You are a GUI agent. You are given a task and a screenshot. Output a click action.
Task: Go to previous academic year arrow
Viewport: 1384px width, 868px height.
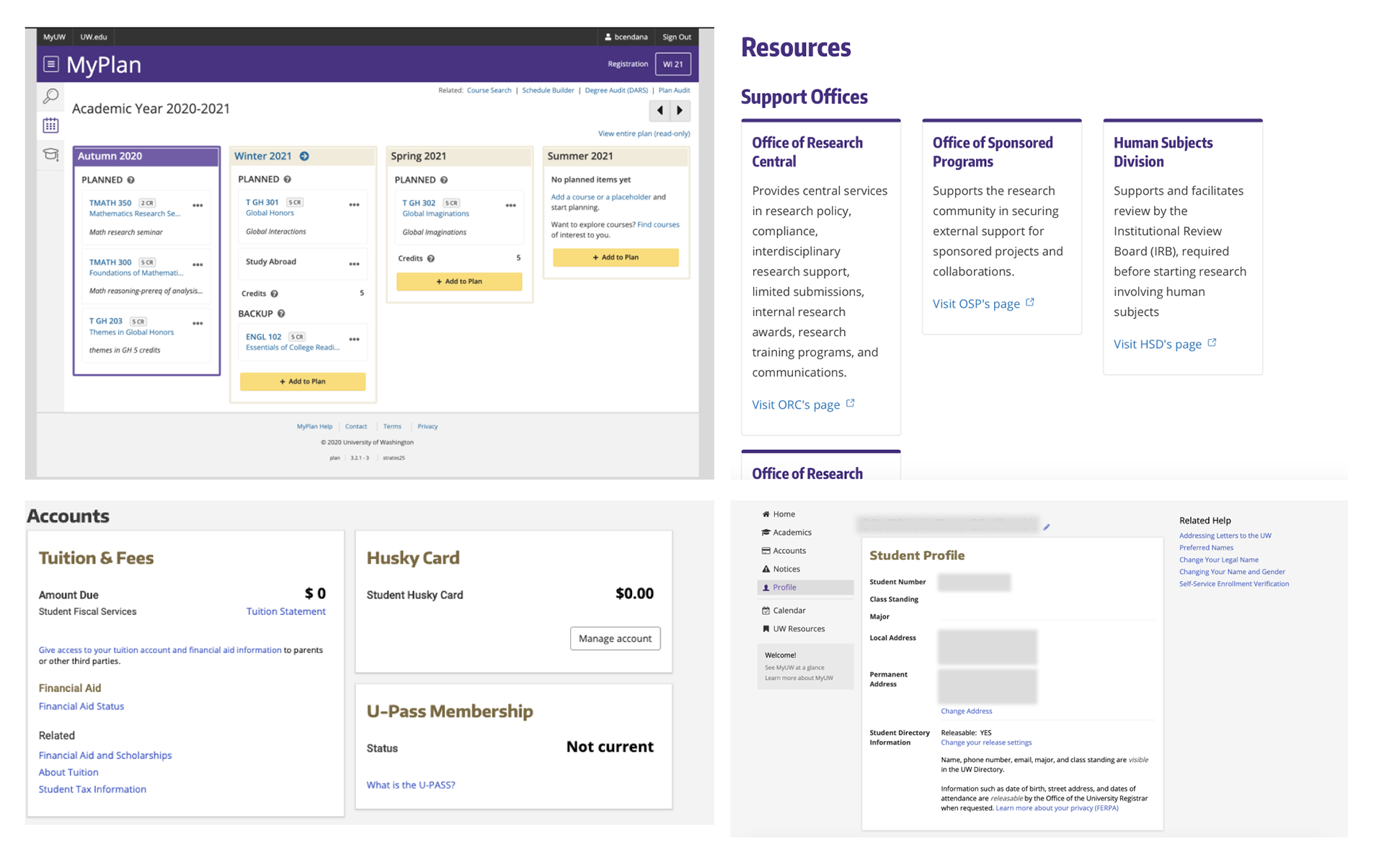[x=660, y=110]
